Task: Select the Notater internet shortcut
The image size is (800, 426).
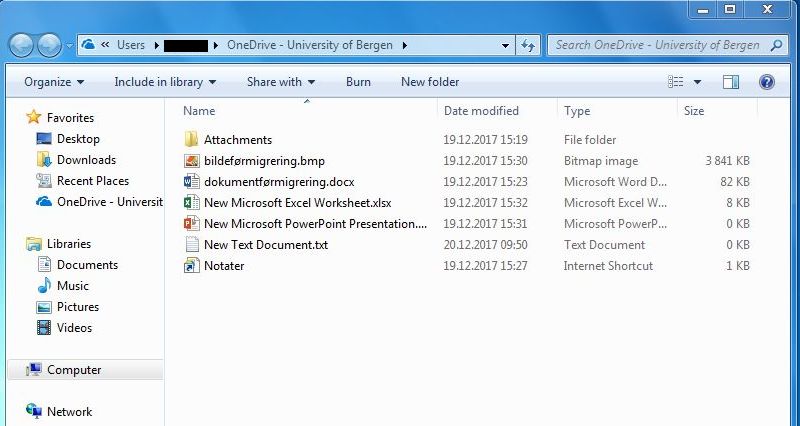Action: pos(224,266)
